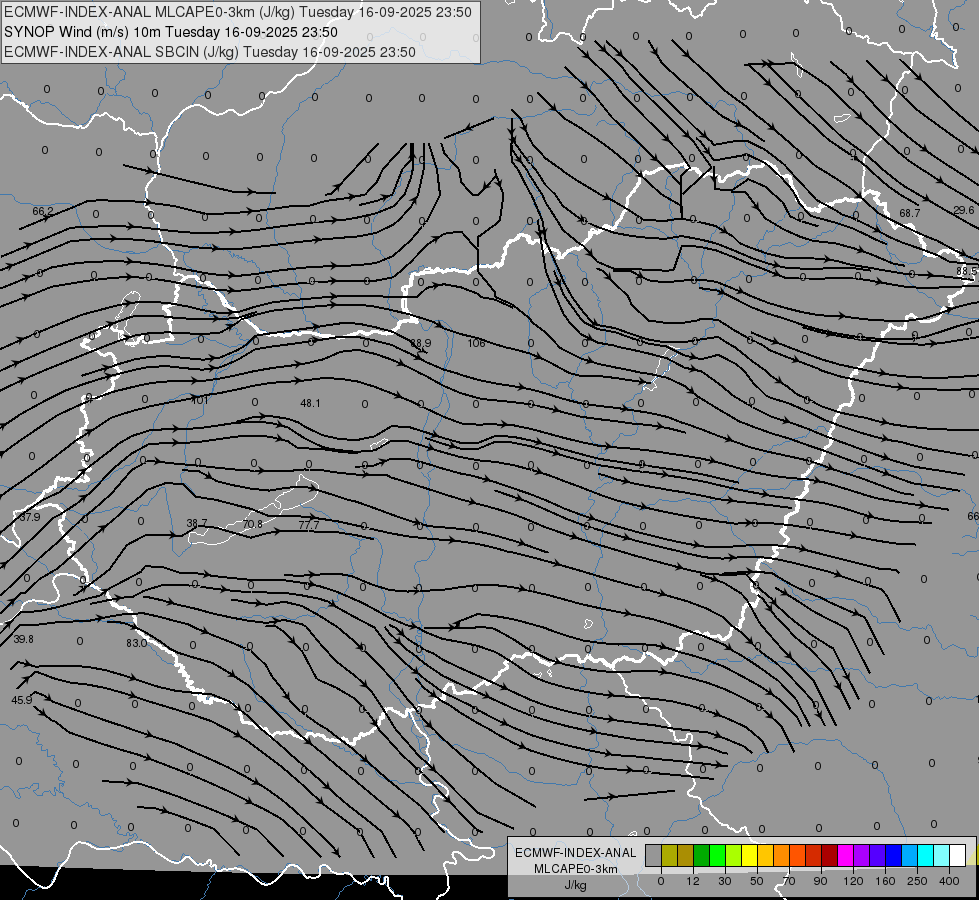Click the 50 tick label on the legend scale
Image resolution: width=979 pixels, height=900 pixels.
click(757, 881)
